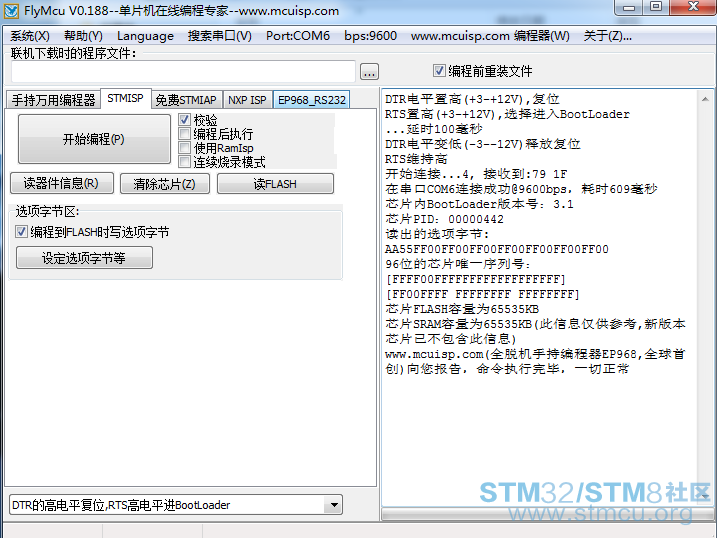Open the bps:9600 baud rate menu
This screenshot has height=538, width=717.
tap(370, 36)
